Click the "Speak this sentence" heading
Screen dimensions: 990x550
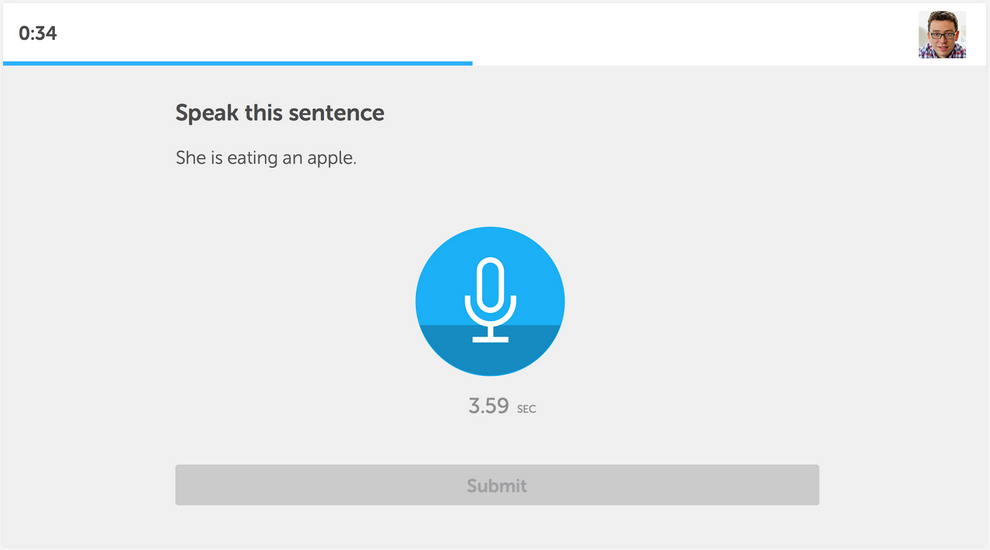(280, 113)
